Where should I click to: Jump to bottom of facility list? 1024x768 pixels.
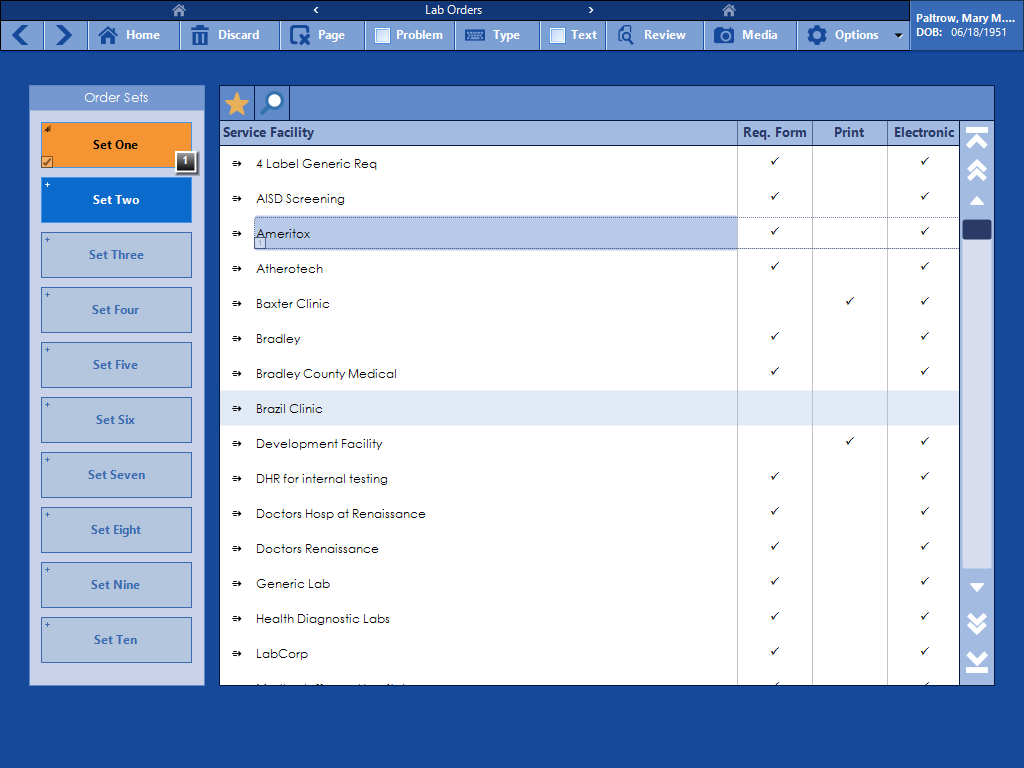977,661
